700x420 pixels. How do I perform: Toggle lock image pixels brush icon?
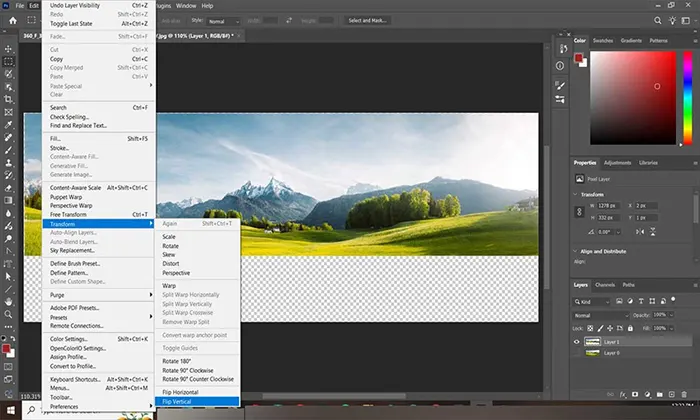click(600, 328)
